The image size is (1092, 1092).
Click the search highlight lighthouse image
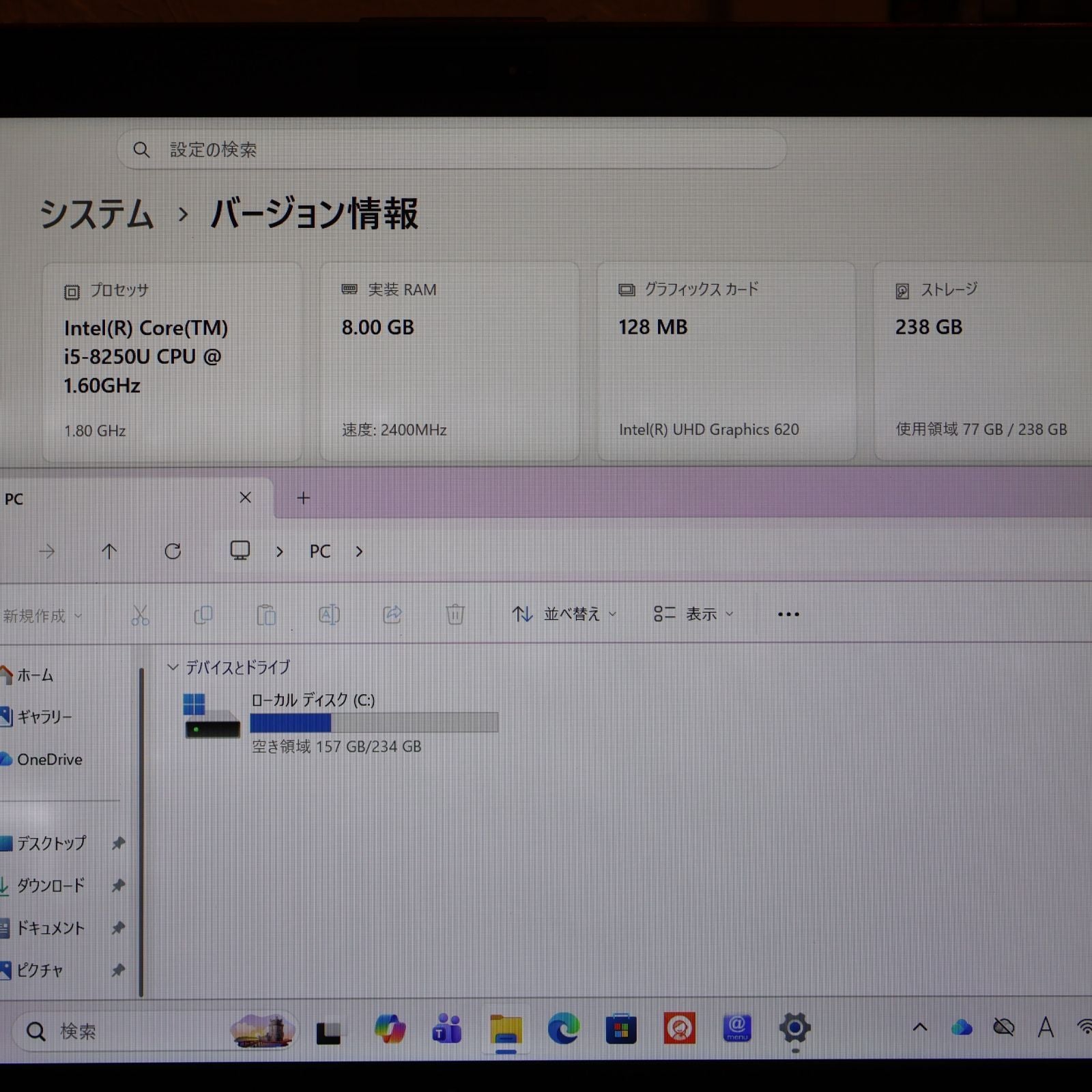pyautogui.click(x=263, y=1031)
